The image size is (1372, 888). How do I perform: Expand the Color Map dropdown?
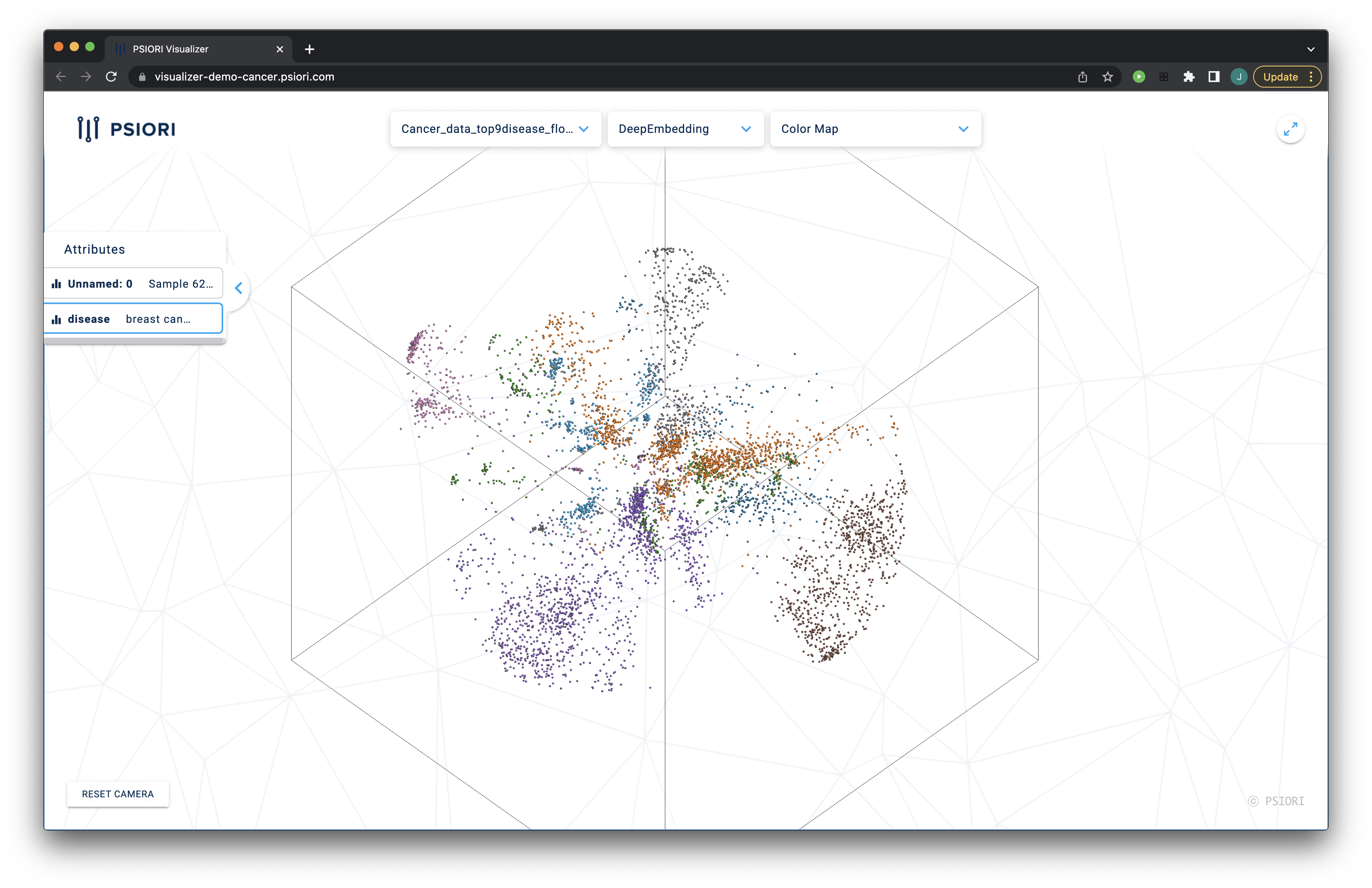tap(875, 129)
